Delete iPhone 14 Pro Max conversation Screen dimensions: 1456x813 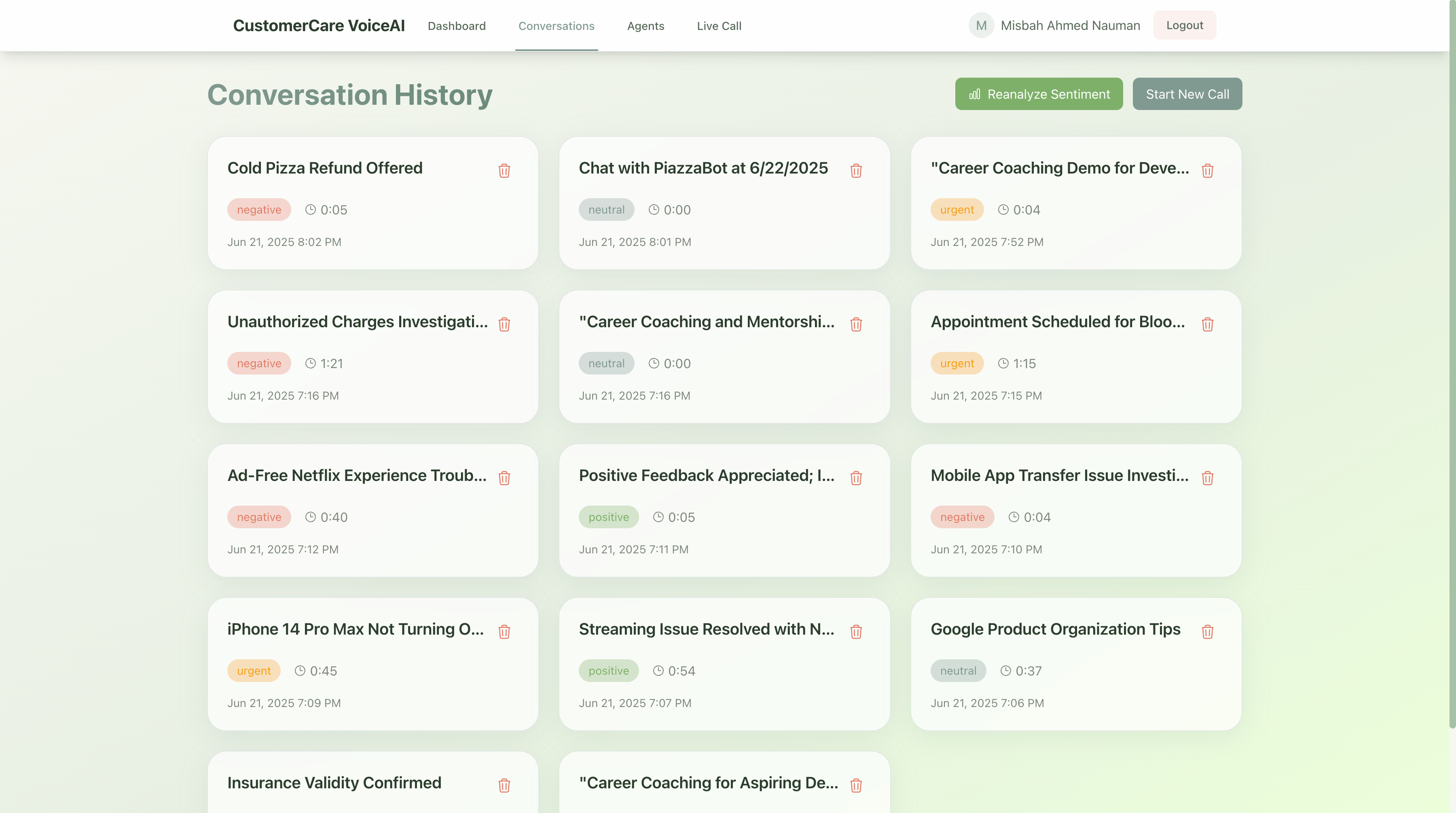[504, 632]
